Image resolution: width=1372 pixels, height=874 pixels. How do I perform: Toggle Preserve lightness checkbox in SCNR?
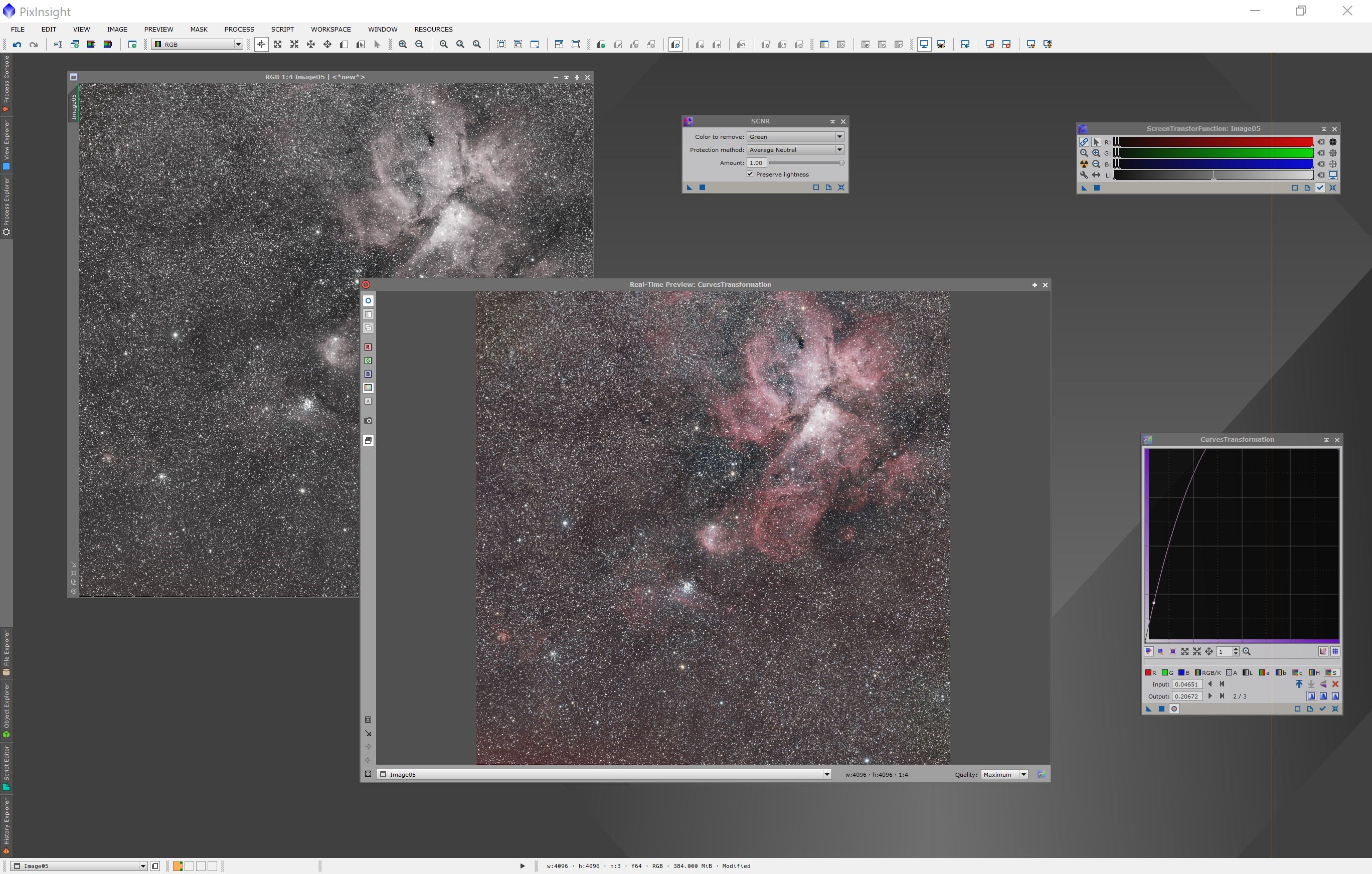[750, 174]
